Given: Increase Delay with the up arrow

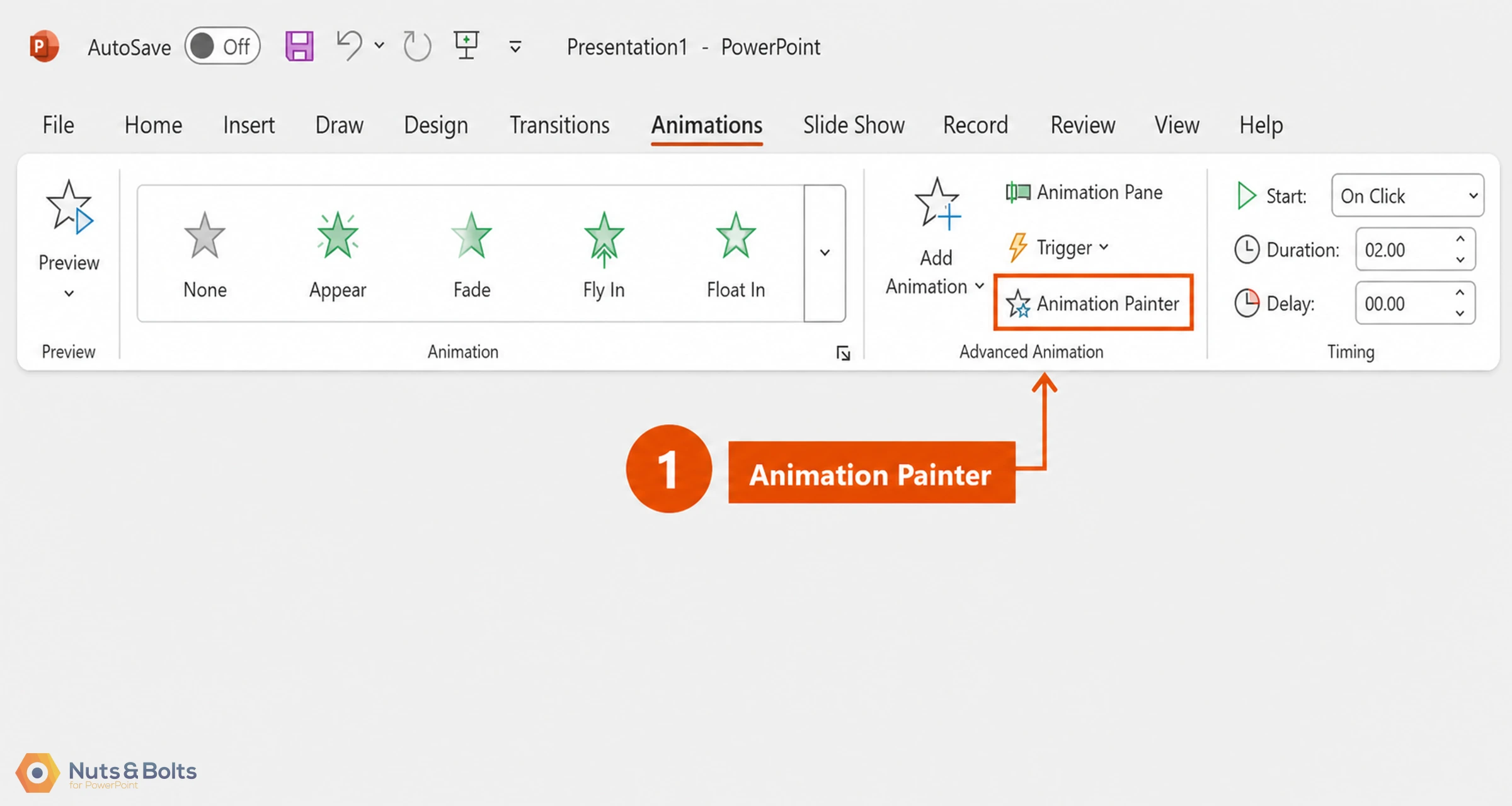Looking at the screenshot, I should (x=1460, y=293).
